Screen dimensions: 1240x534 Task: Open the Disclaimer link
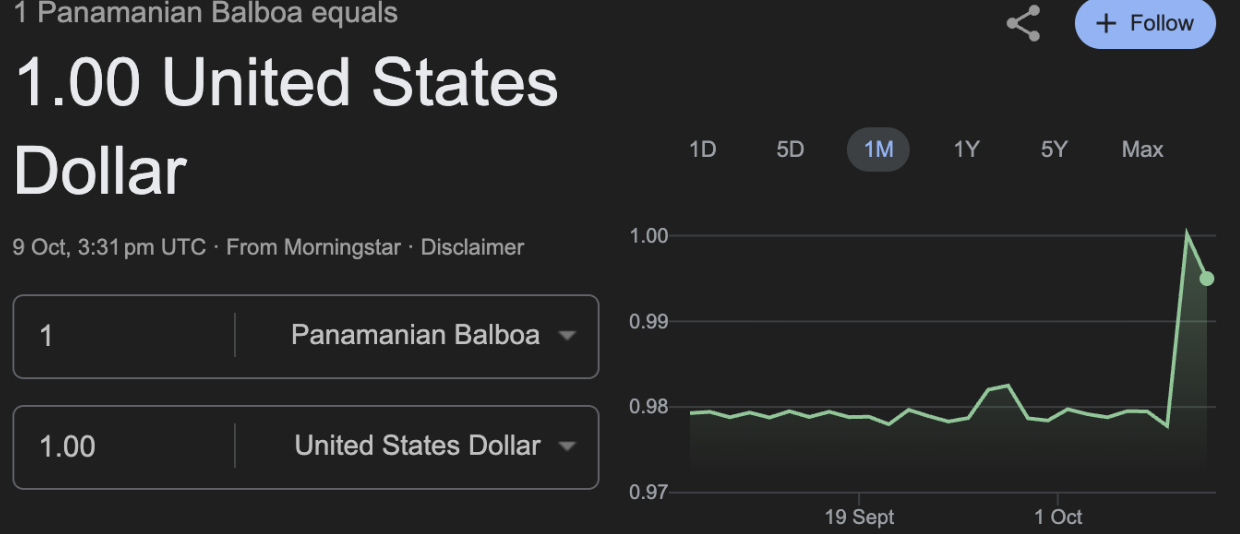coord(472,247)
